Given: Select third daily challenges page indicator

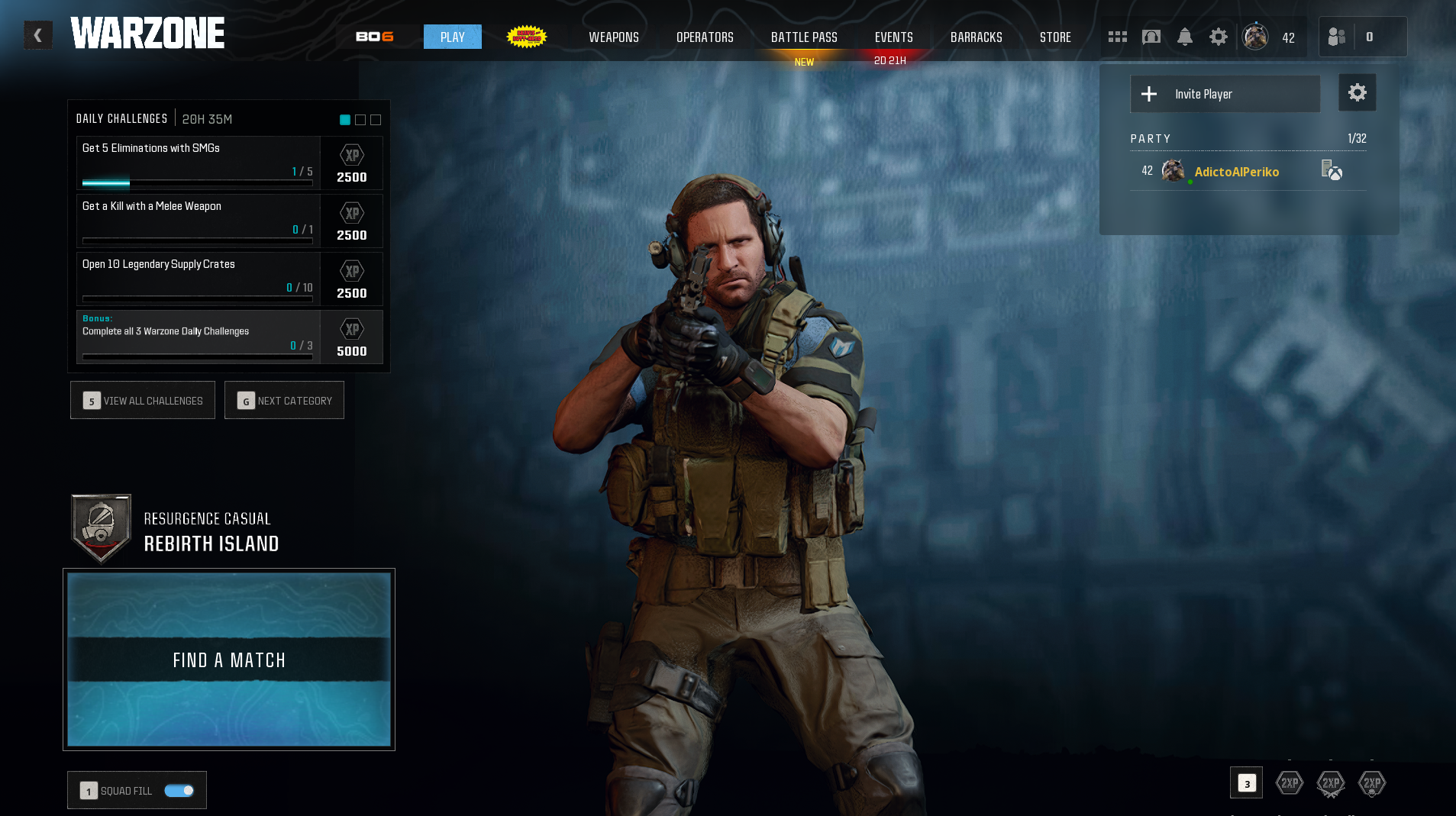Looking at the screenshot, I should tap(376, 120).
